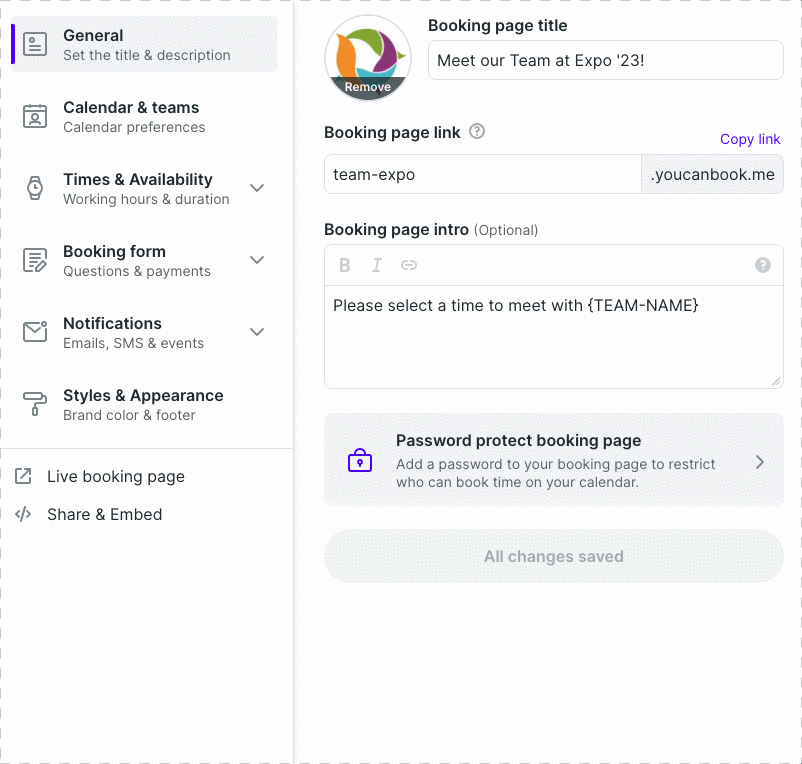Expand the Booking form section
802x764 pixels.
coord(258,260)
